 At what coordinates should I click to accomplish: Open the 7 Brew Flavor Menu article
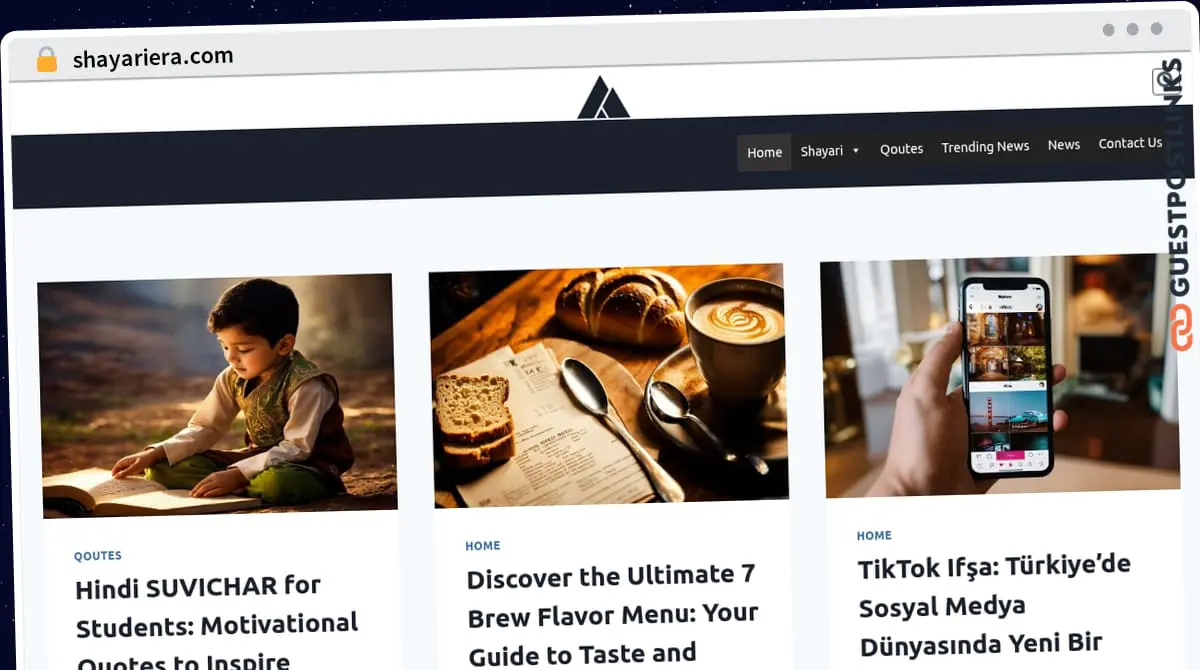point(612,614)
